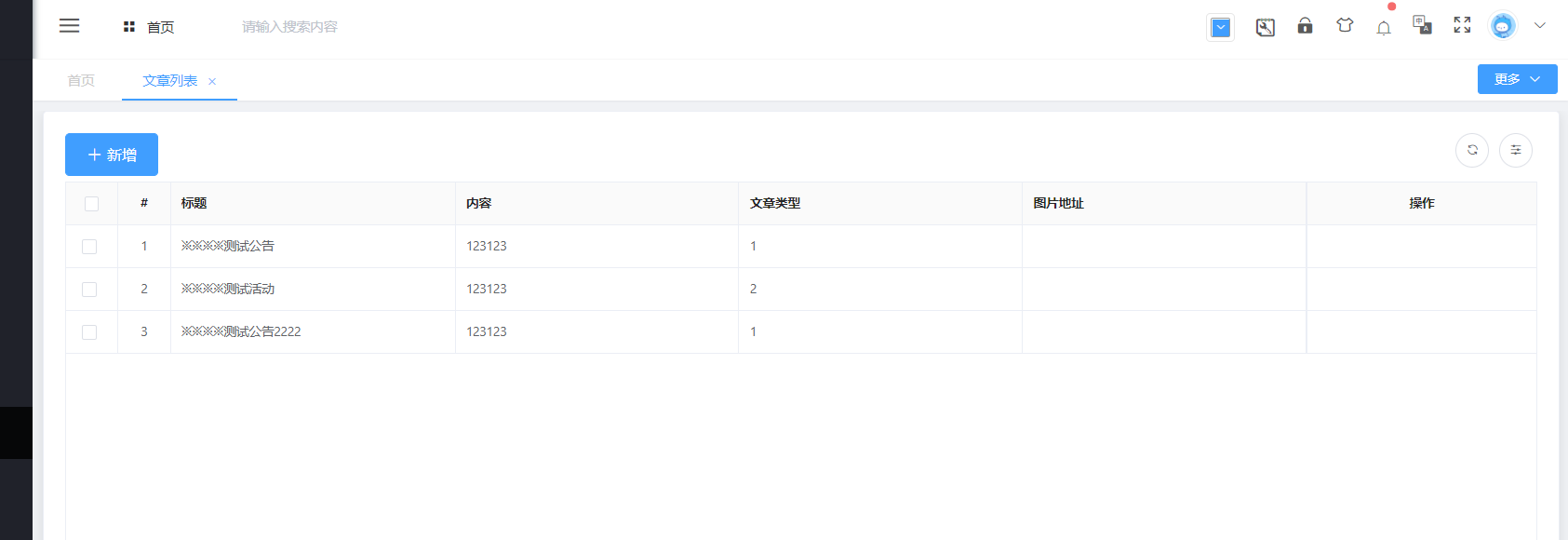The height and width of the screenshot is (540, 1568).
Task: Click index number 2 cell
Action: pos(144,289)
